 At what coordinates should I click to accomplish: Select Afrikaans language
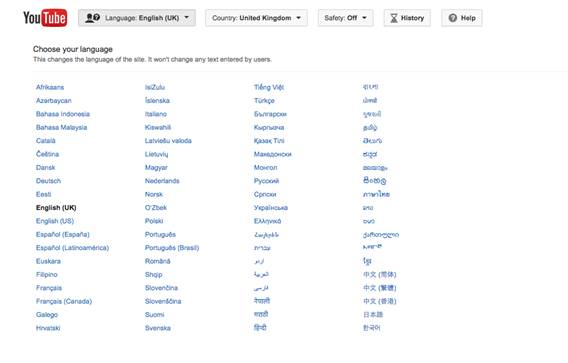click(50, 87)
